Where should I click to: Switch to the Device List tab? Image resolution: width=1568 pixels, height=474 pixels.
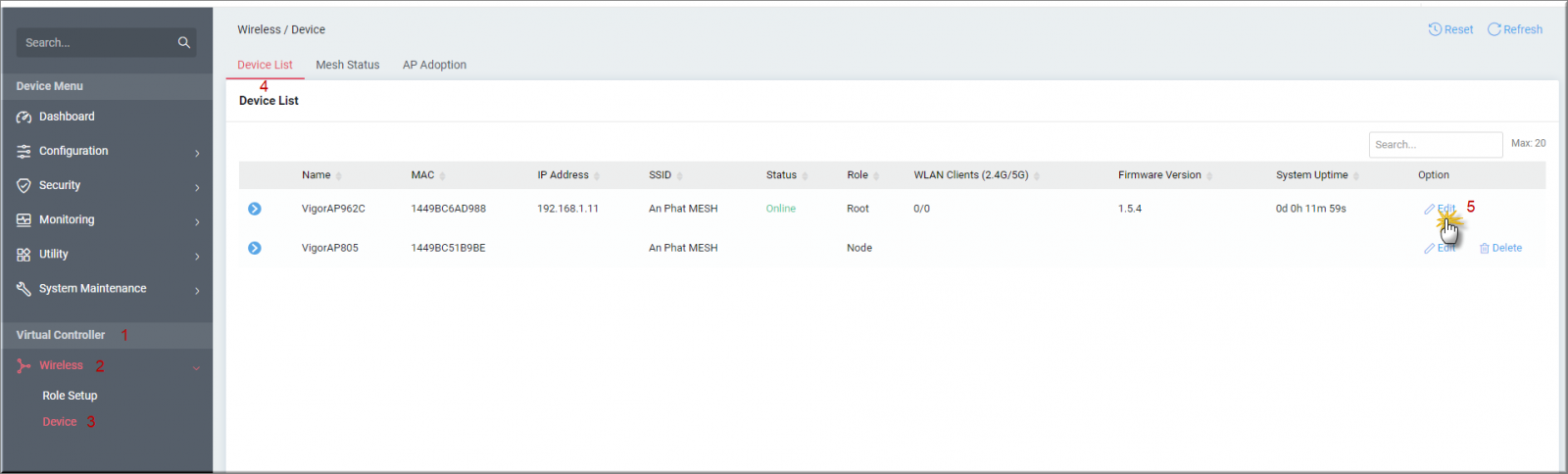pyautogui.click(x=265, y=65)
